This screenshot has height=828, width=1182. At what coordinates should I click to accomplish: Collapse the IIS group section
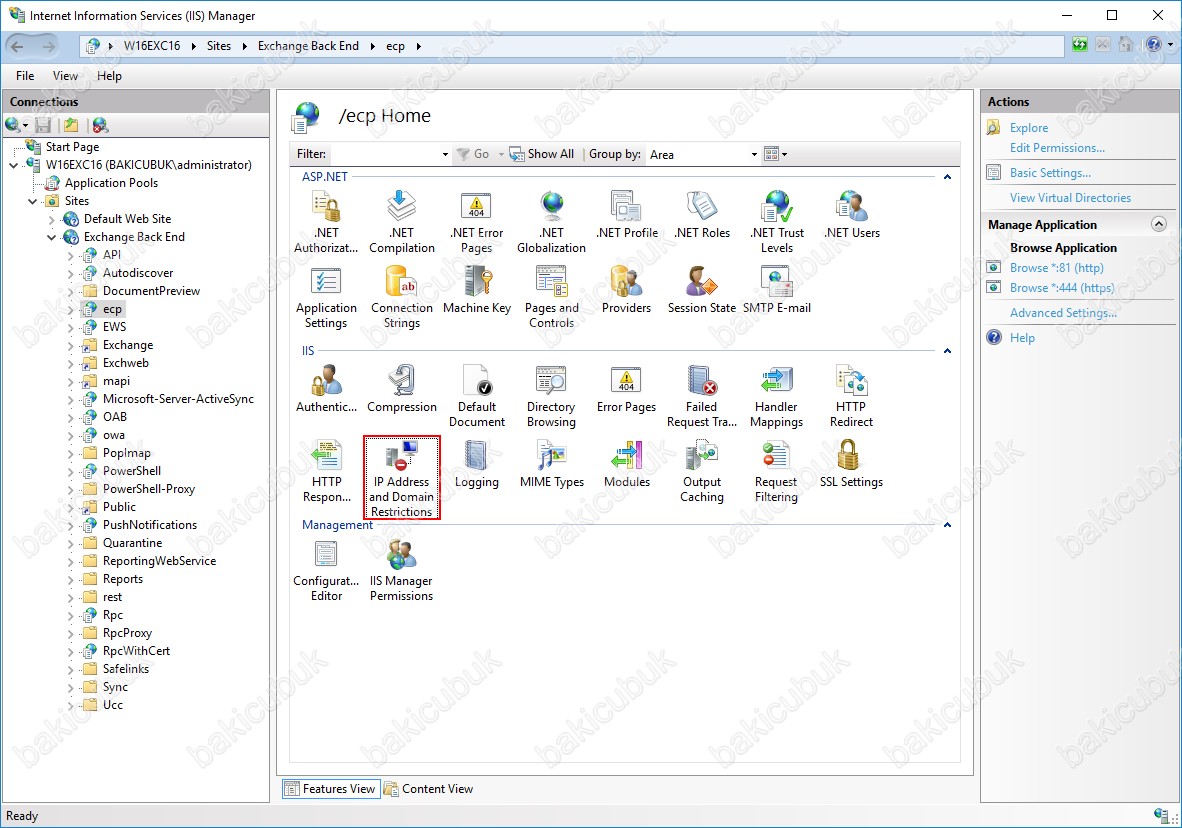948,351
